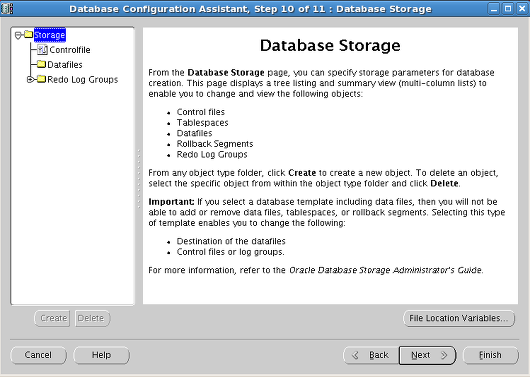The image size is (530, 377).
Task: Click the disabled Create button
Action: (x=52, y=318)
